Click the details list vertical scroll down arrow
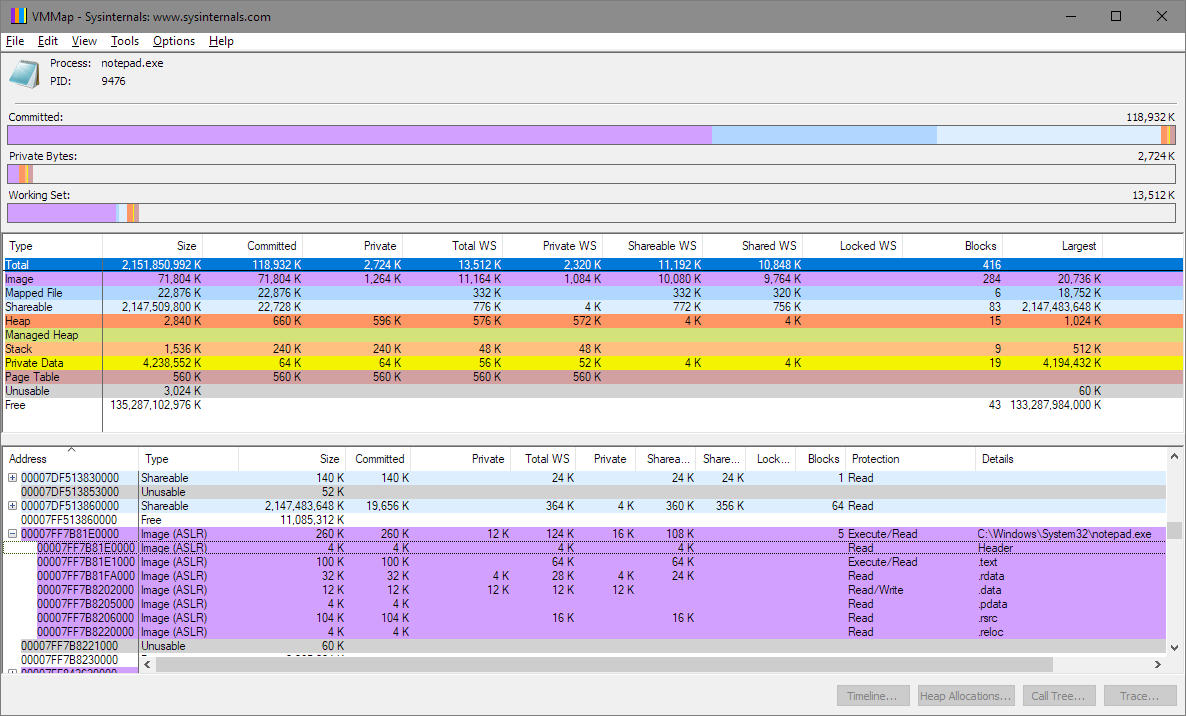The height and width of the screenshot is (716, 1186). click(1174, 647)
